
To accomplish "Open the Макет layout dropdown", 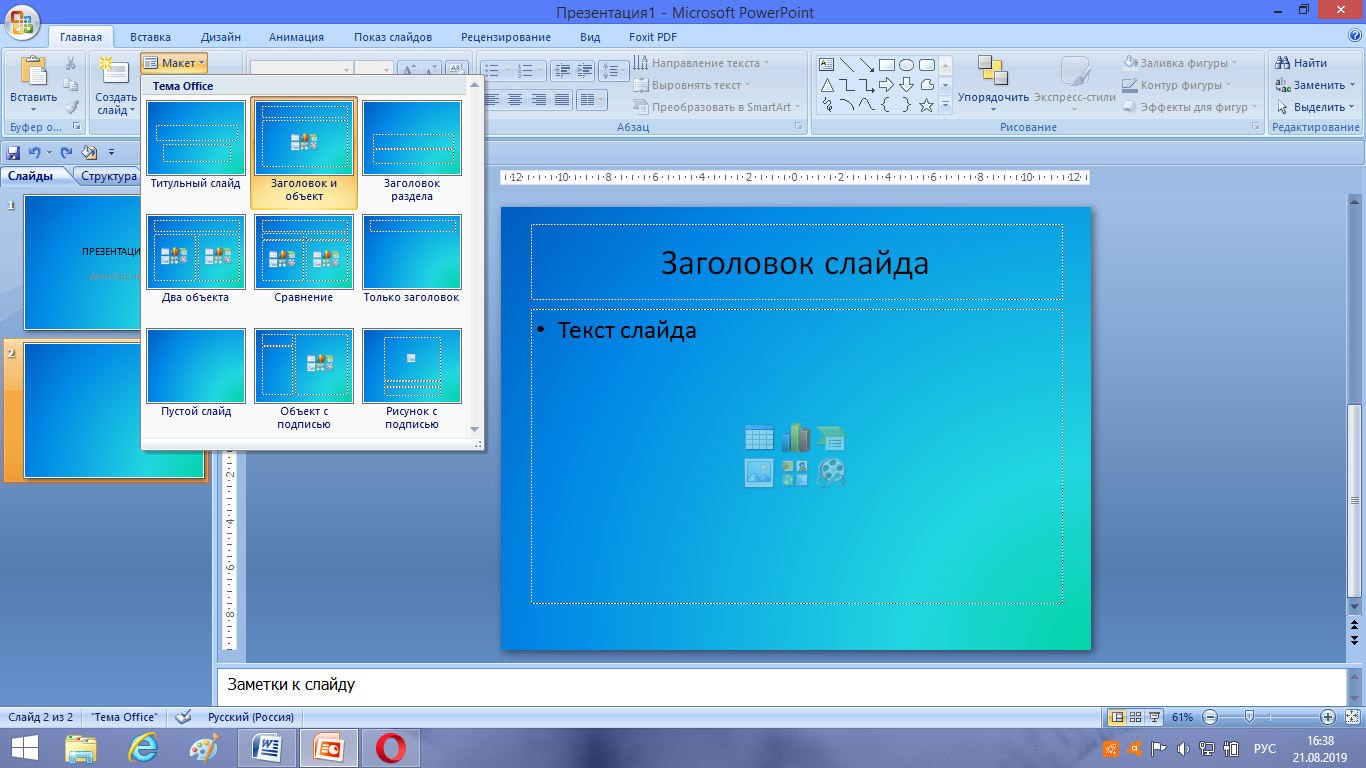I will [174, 63].
